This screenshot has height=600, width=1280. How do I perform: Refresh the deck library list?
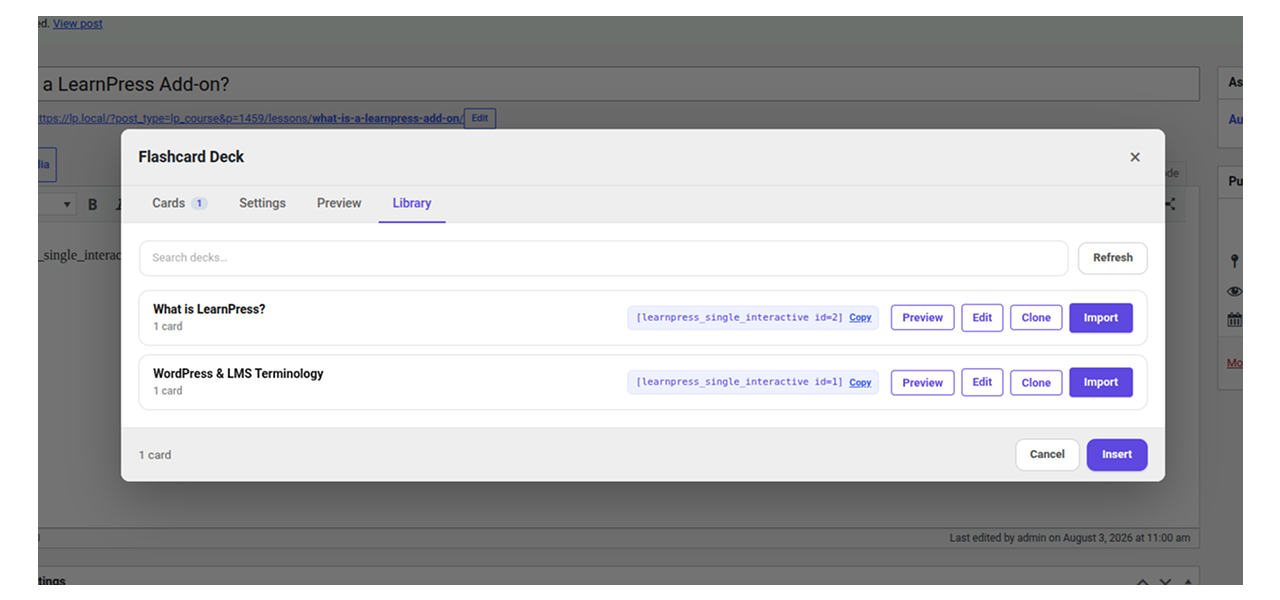[x=1112, y=258]
